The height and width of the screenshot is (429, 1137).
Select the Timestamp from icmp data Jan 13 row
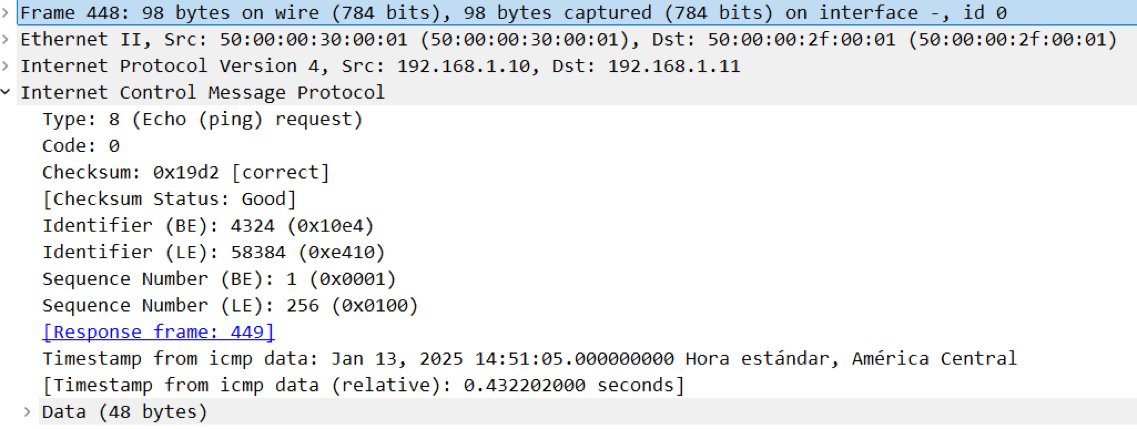point(529,358)
